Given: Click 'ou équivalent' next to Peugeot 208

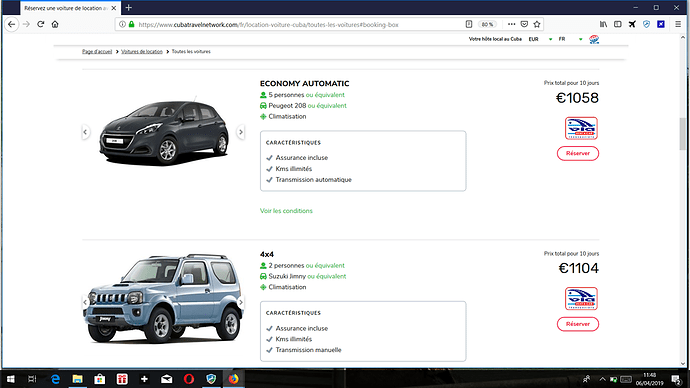Looking at the screenshot, I should pos(327,106).
